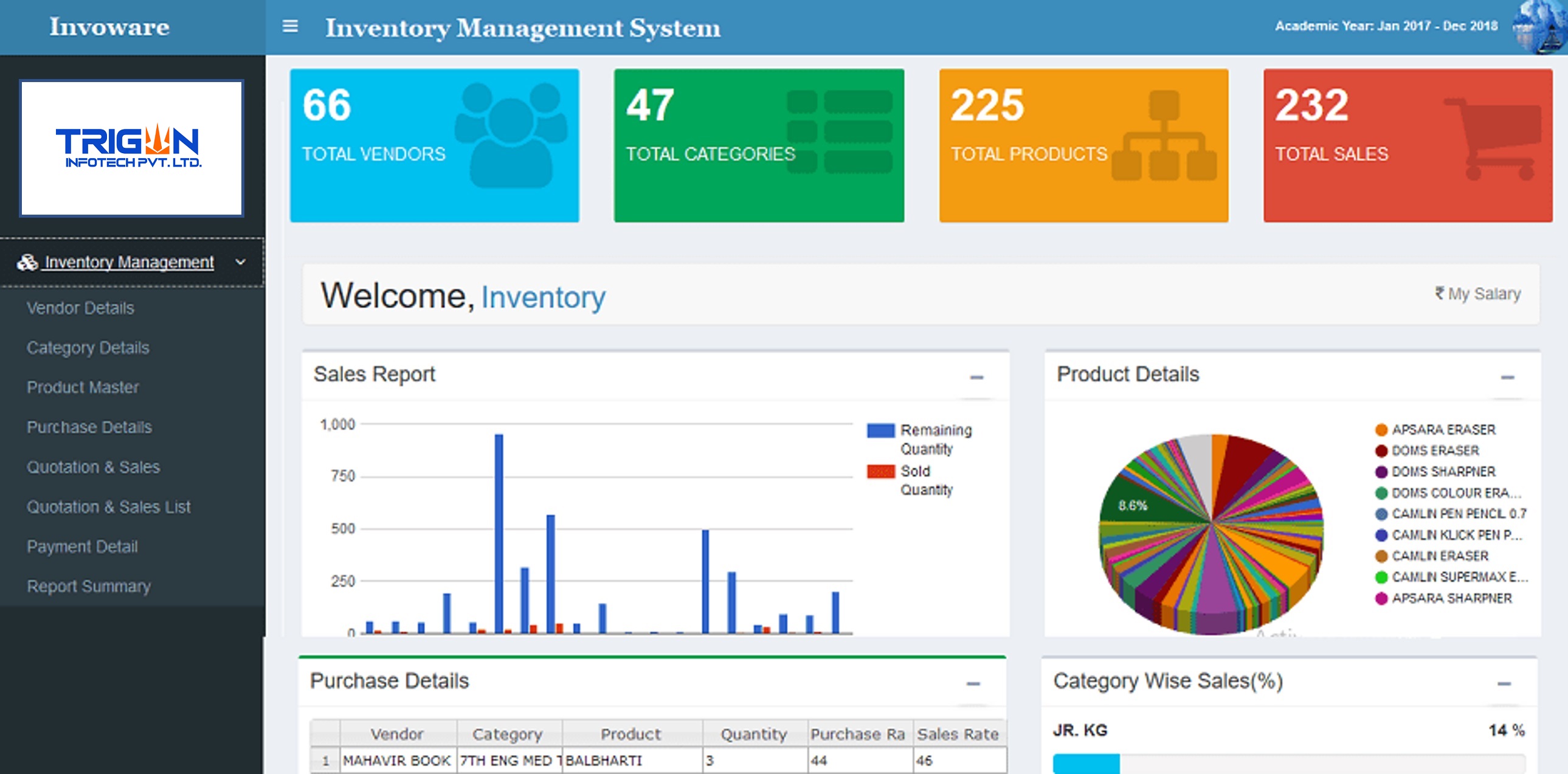Click the 14 % value for JR. KG
1568x774 pixels.
coord(1507,730)
